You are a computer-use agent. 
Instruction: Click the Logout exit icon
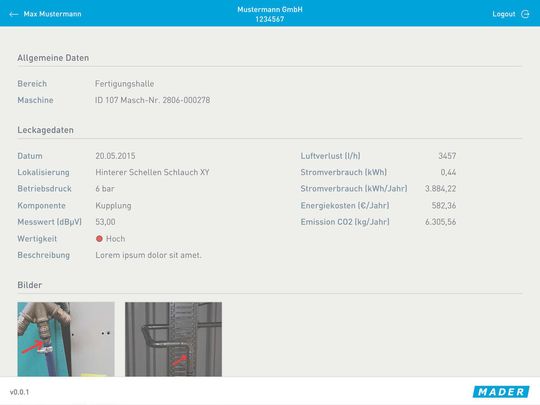(x=525, y=14)
